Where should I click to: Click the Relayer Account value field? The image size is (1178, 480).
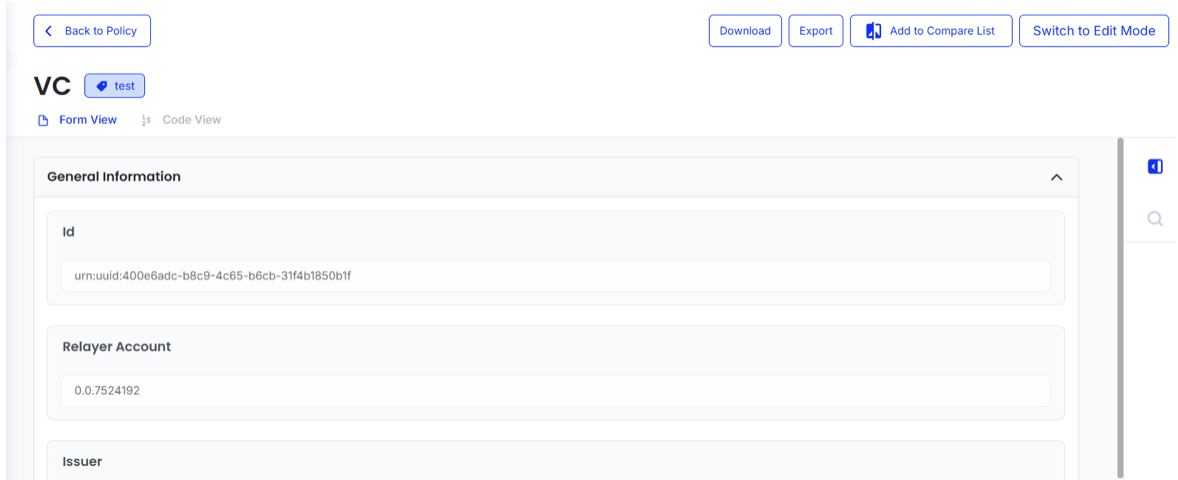555,390
